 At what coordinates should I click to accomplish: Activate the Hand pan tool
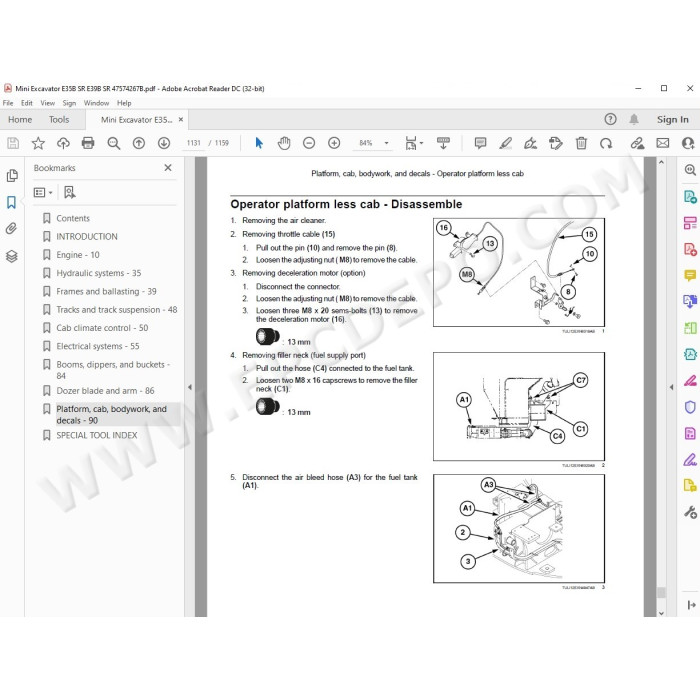click(x=284, y=143)
